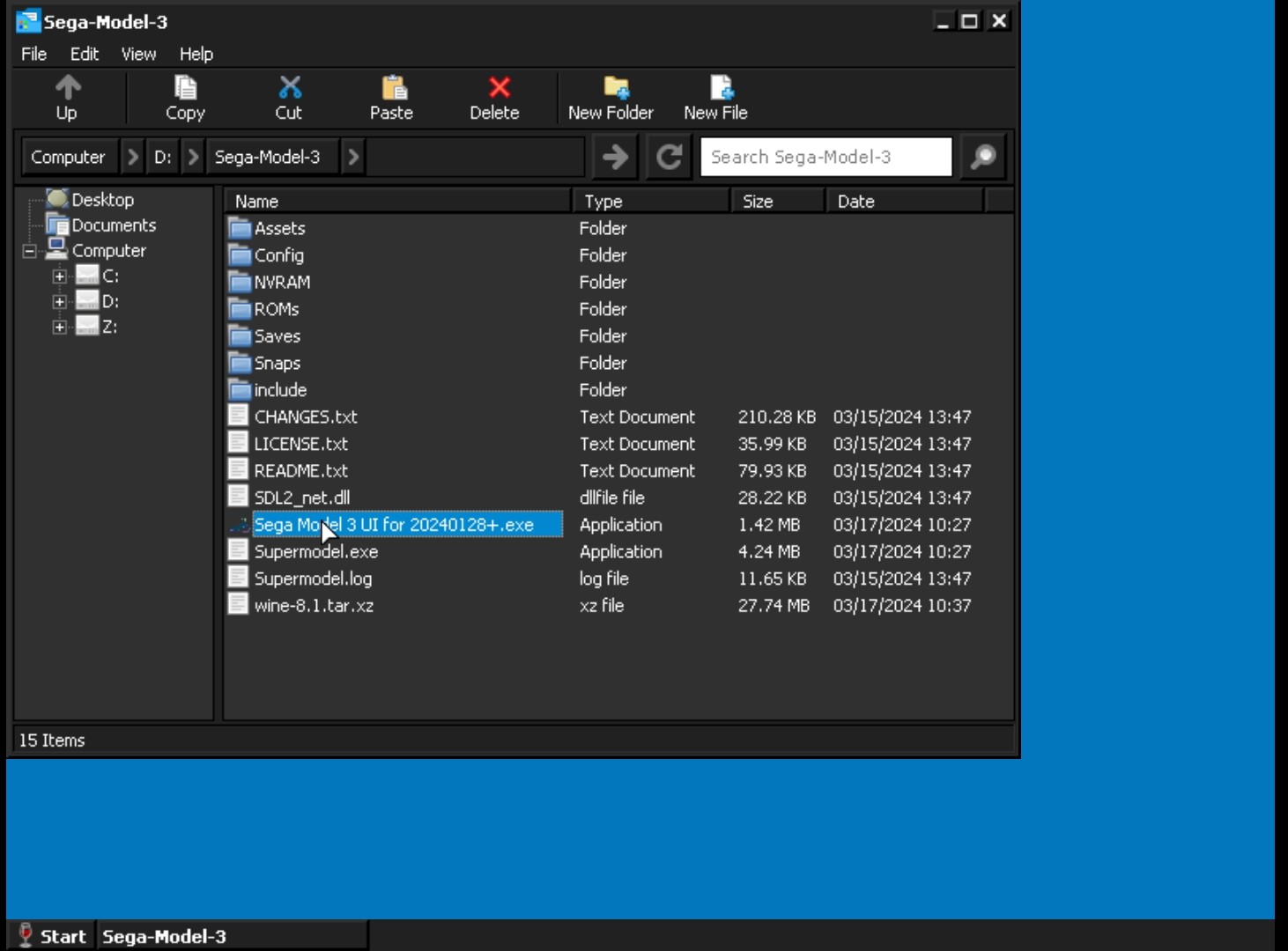Open the Edit menu
The image size is (1288, 951).
pyautogui.click(x=85, y=54)
